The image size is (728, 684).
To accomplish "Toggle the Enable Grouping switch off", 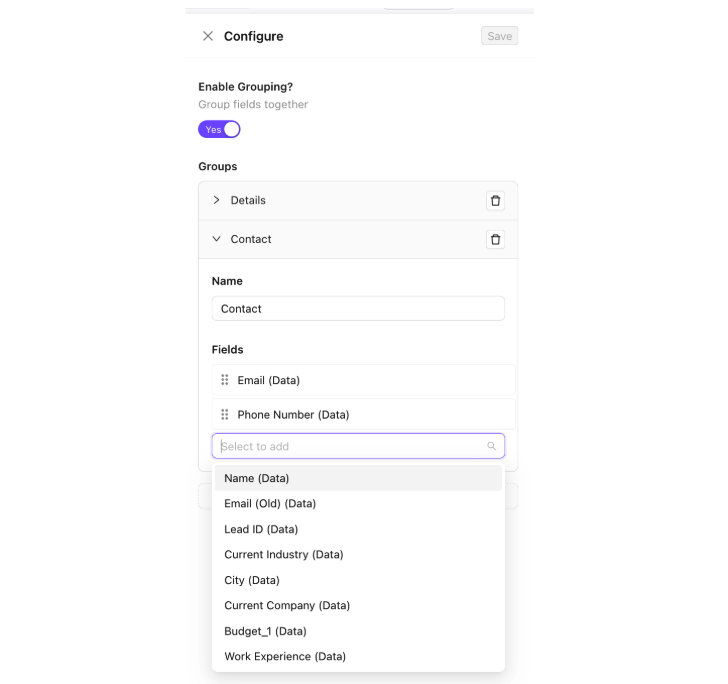I will pos(220,129).
